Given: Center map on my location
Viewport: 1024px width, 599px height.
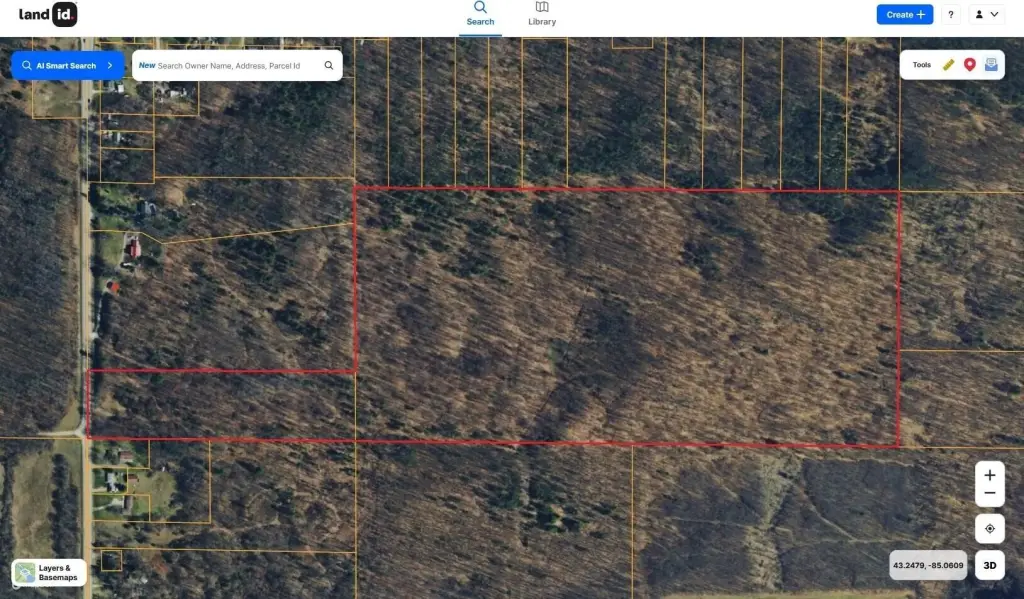Looking at the screenshot, I should 990,528.
